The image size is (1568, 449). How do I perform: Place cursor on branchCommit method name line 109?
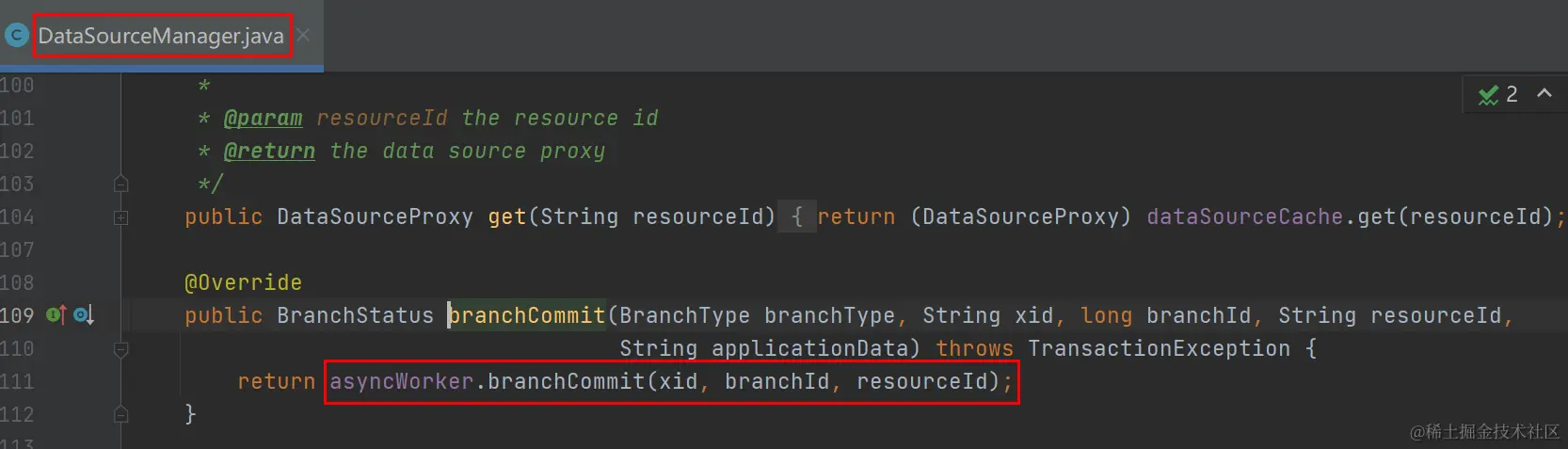point(527,315)
